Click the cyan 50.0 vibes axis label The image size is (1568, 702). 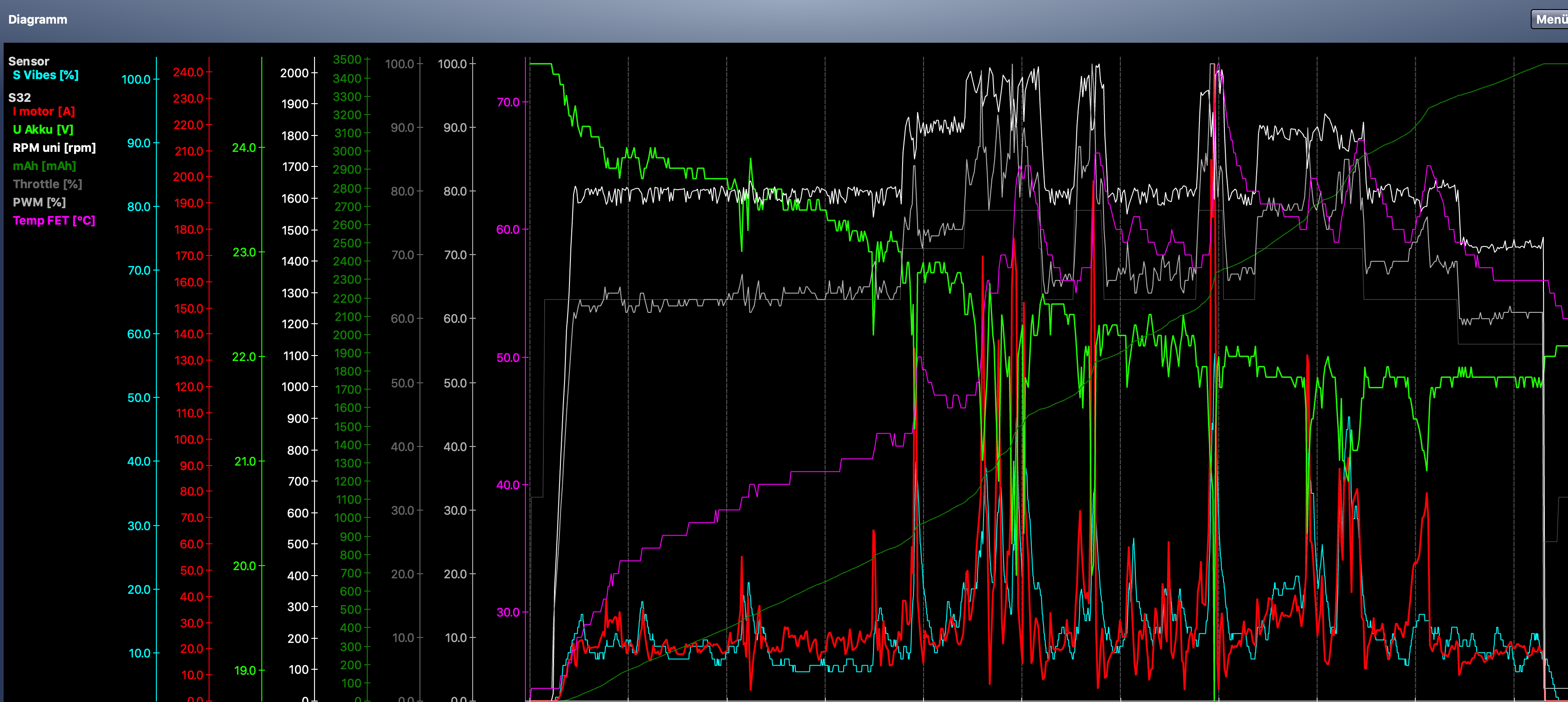coord(139,397)
